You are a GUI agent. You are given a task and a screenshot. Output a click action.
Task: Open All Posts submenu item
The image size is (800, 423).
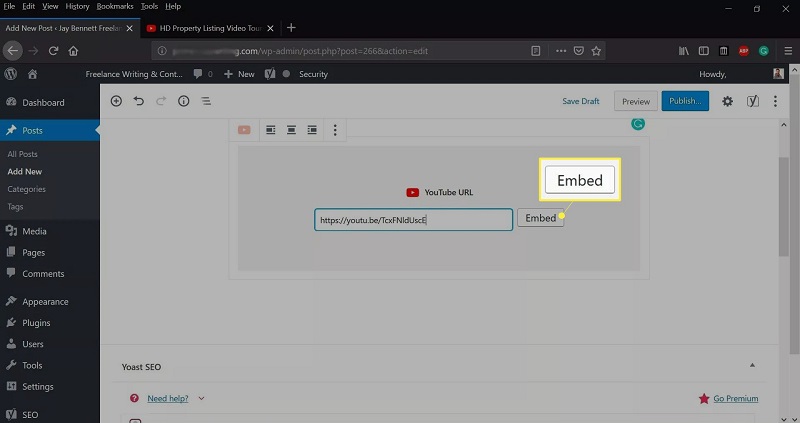pyautogui.click(x=22, y=154)
